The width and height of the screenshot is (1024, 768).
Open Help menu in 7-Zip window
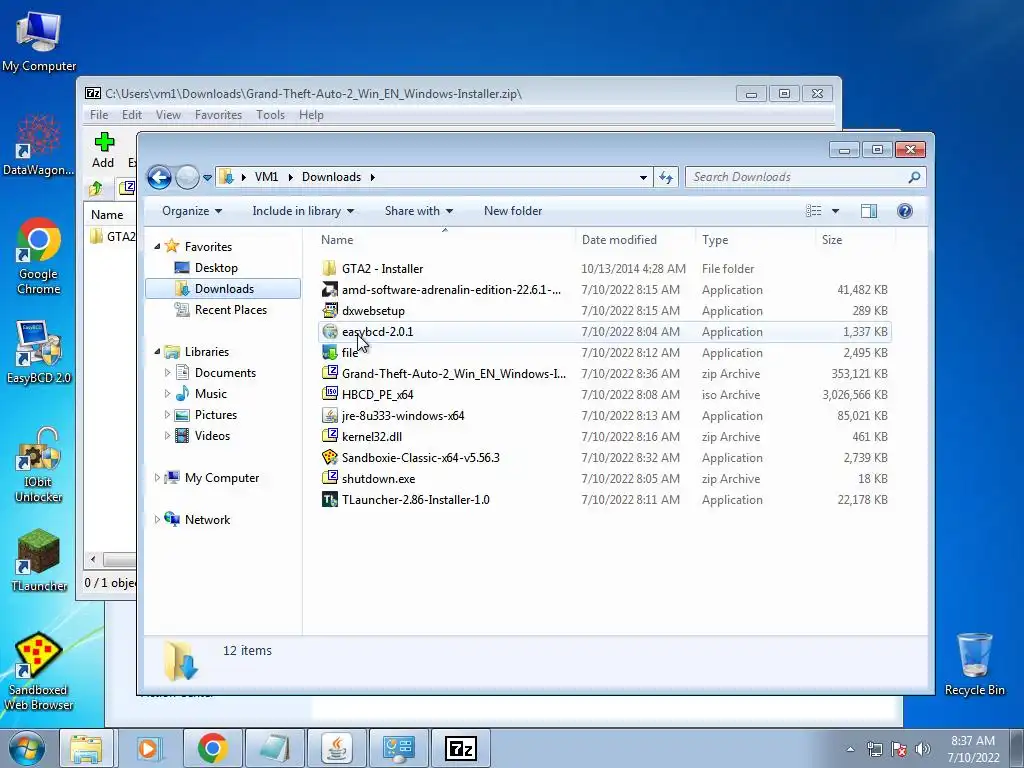[311, 115]
